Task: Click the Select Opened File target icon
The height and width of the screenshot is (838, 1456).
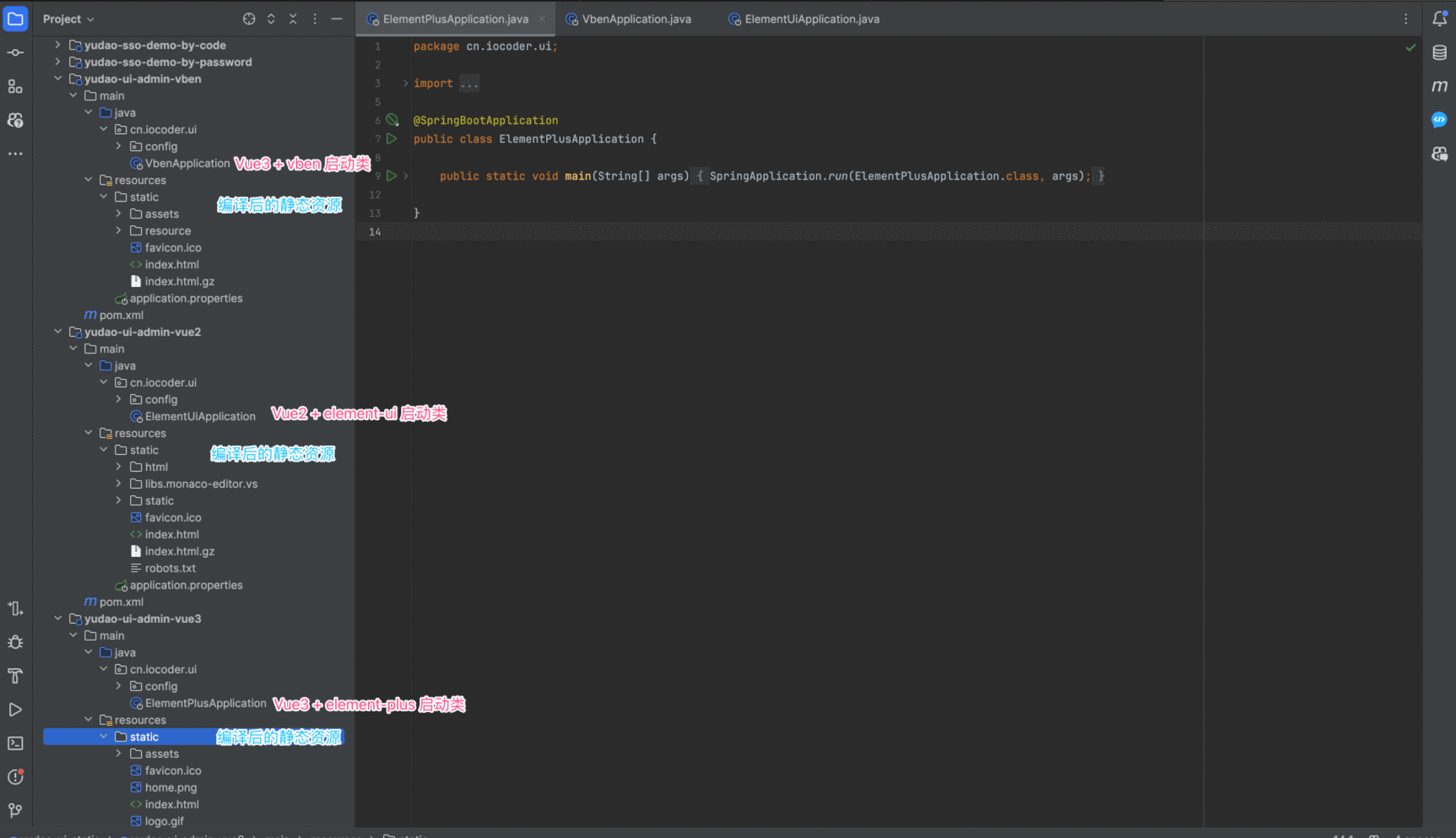Action: point(249,19)
